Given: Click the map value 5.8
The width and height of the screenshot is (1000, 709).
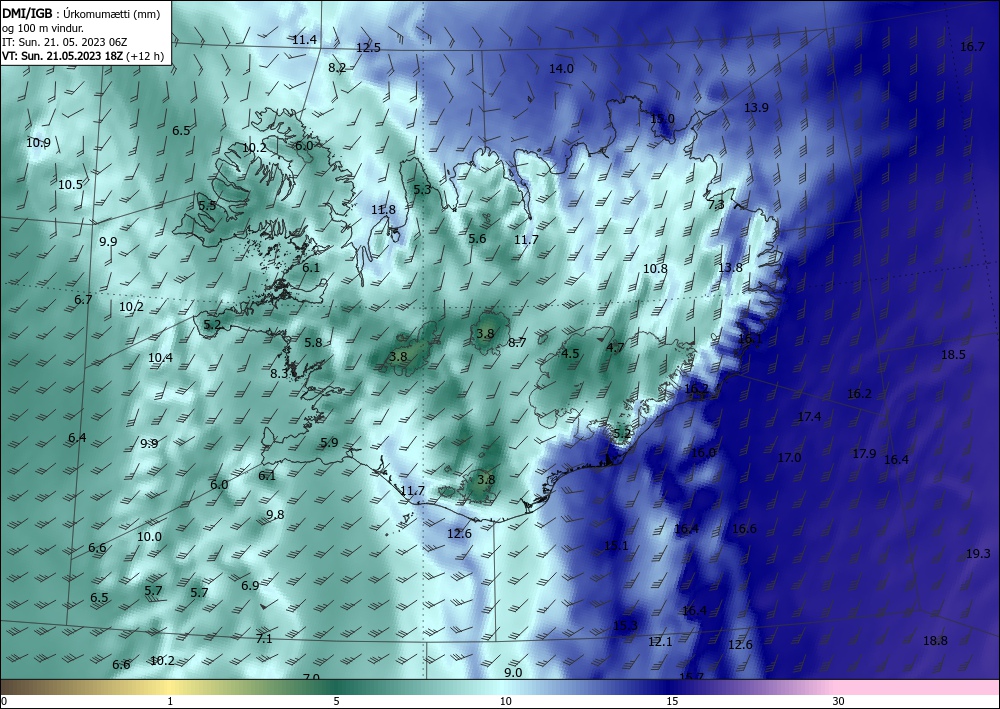Looking at the screenshot, I should [x=313, y=342].
